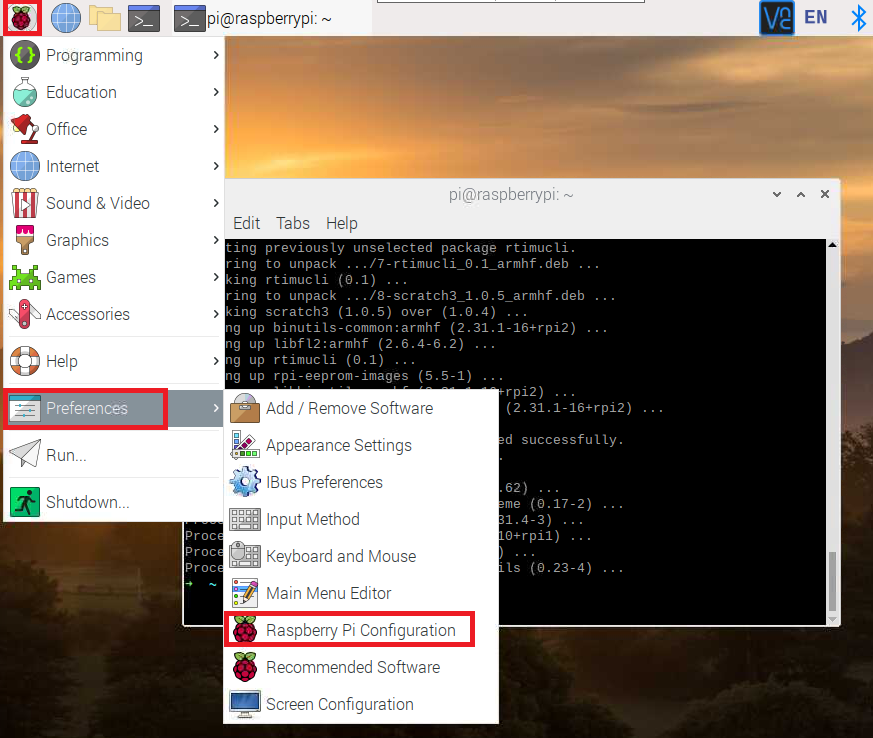873x738 pixels.
Task: Click the Help lifebuoy icon
Action: tap(25, 361)
